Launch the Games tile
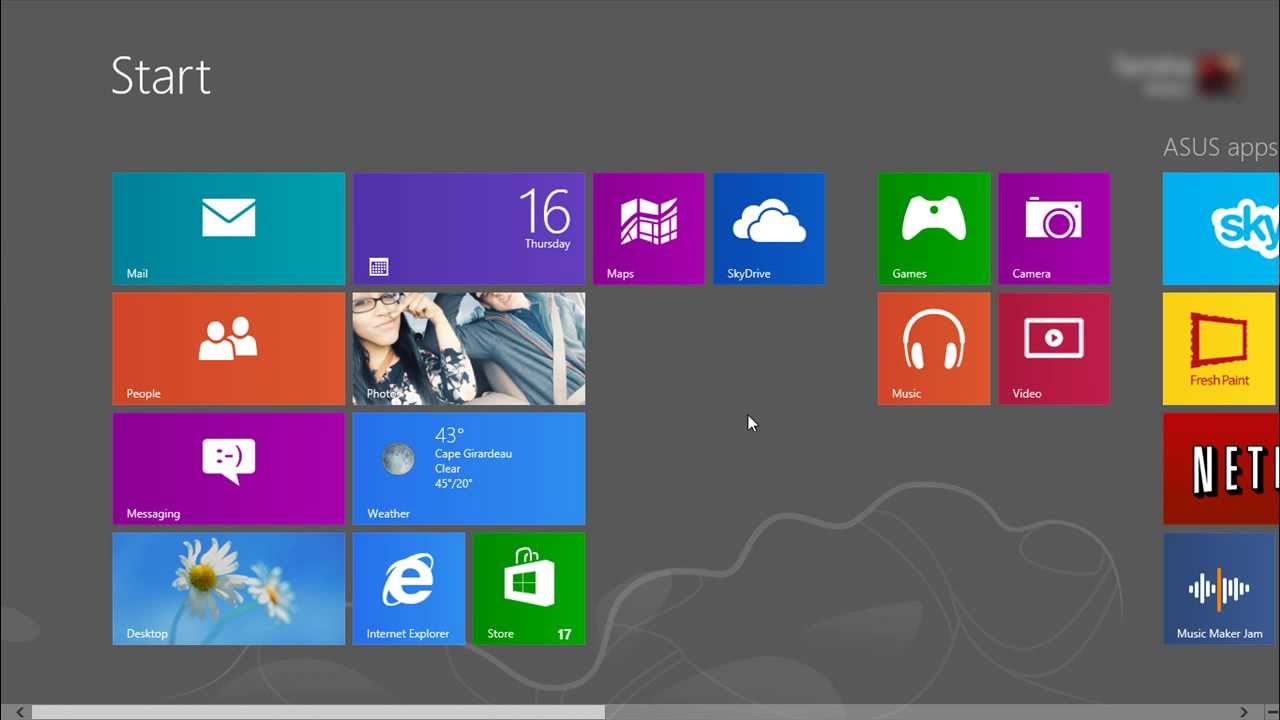The width and height of the screenshot is (1280, 720). (x=934, y=229)
